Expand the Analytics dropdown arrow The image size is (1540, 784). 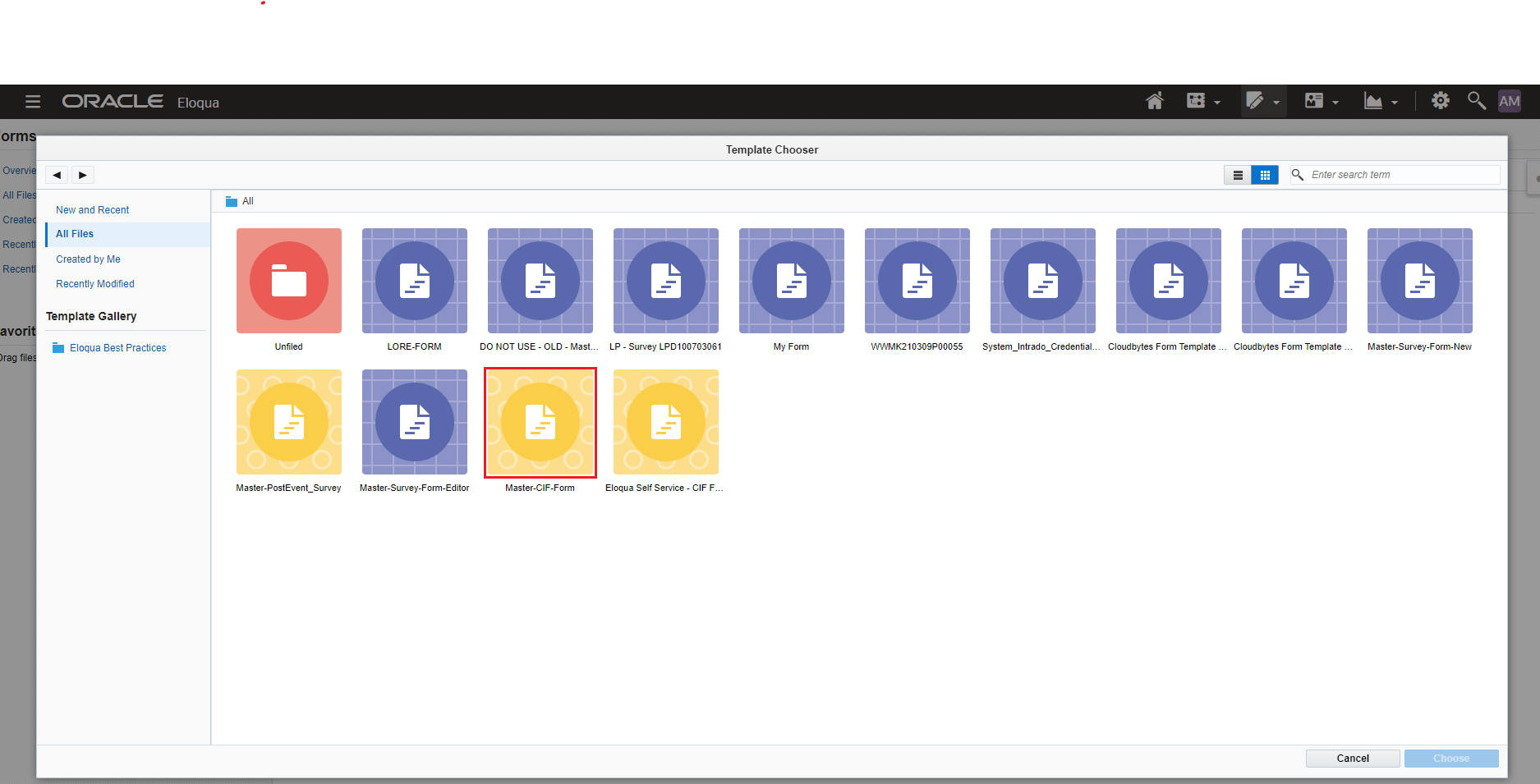[x=1395, y=103]
